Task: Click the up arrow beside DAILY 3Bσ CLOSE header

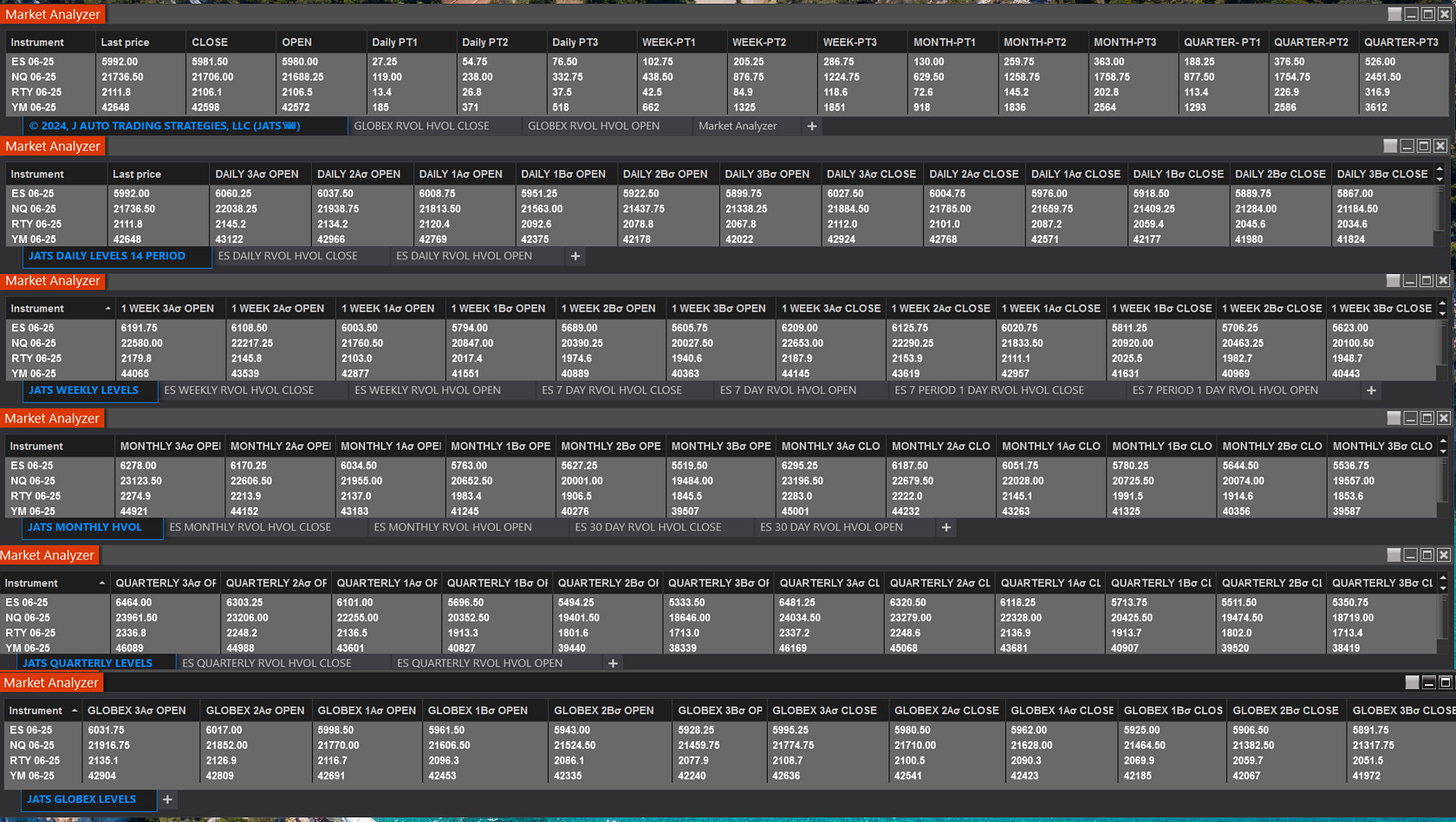Action: pos(1441,169)
